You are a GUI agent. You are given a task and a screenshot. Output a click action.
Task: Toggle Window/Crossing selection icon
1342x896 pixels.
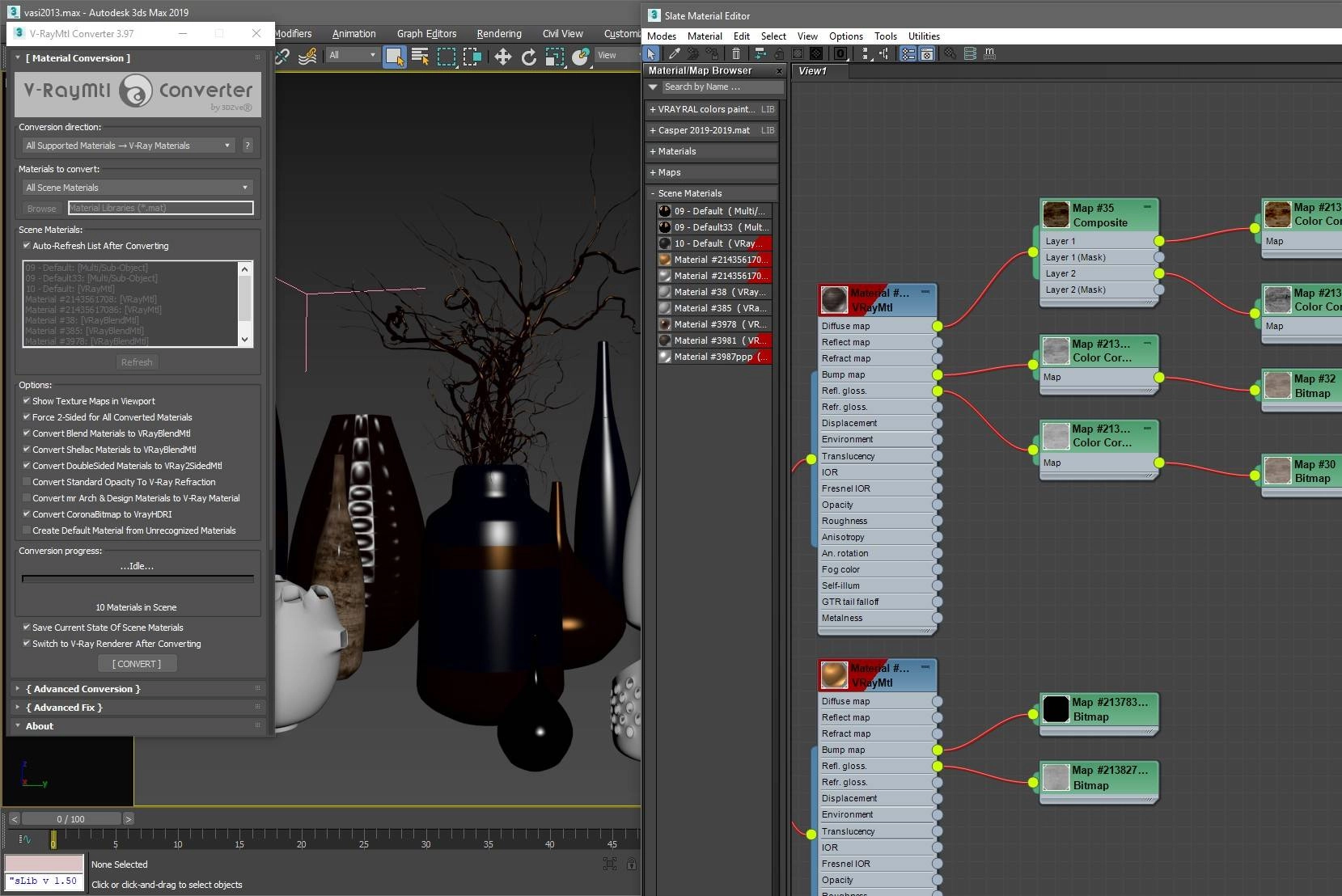(x=472, y=56)
